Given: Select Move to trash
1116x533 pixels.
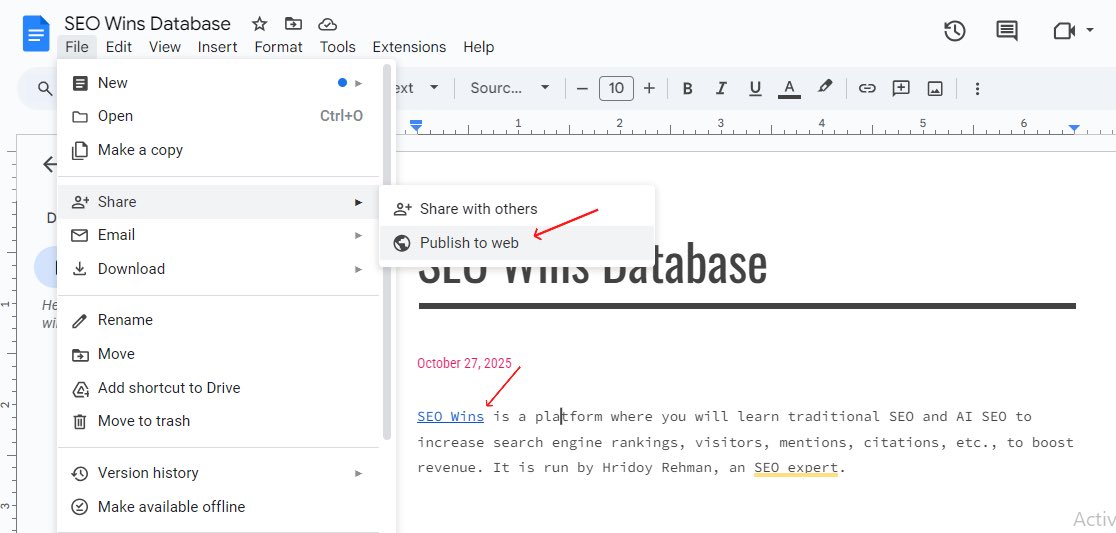Looking at the screenshot, I should click(x=218, y=421).
